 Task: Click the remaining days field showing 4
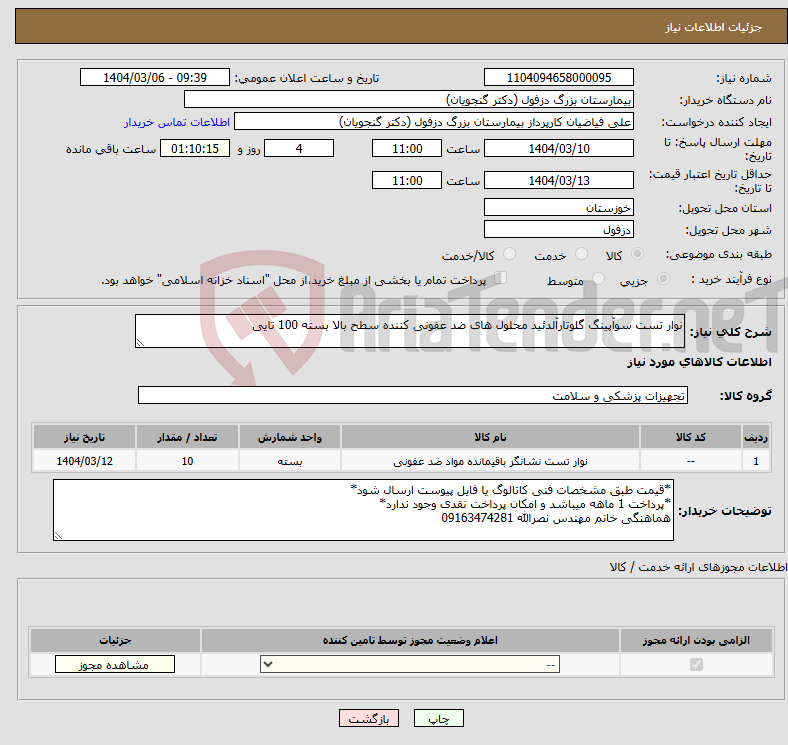299,148
